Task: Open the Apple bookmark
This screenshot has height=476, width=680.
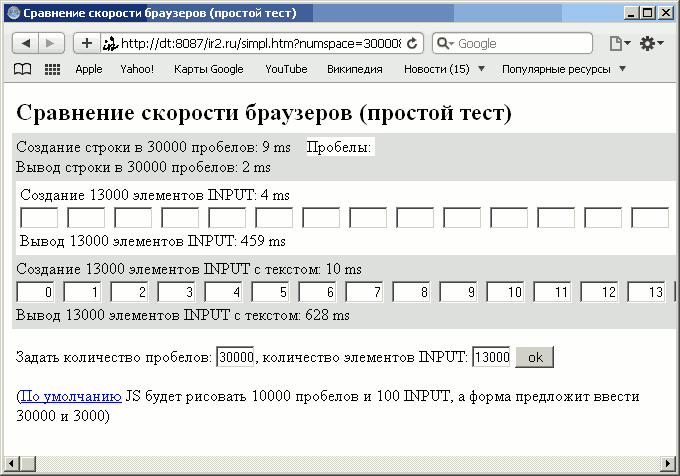Action: click(89, 69)
